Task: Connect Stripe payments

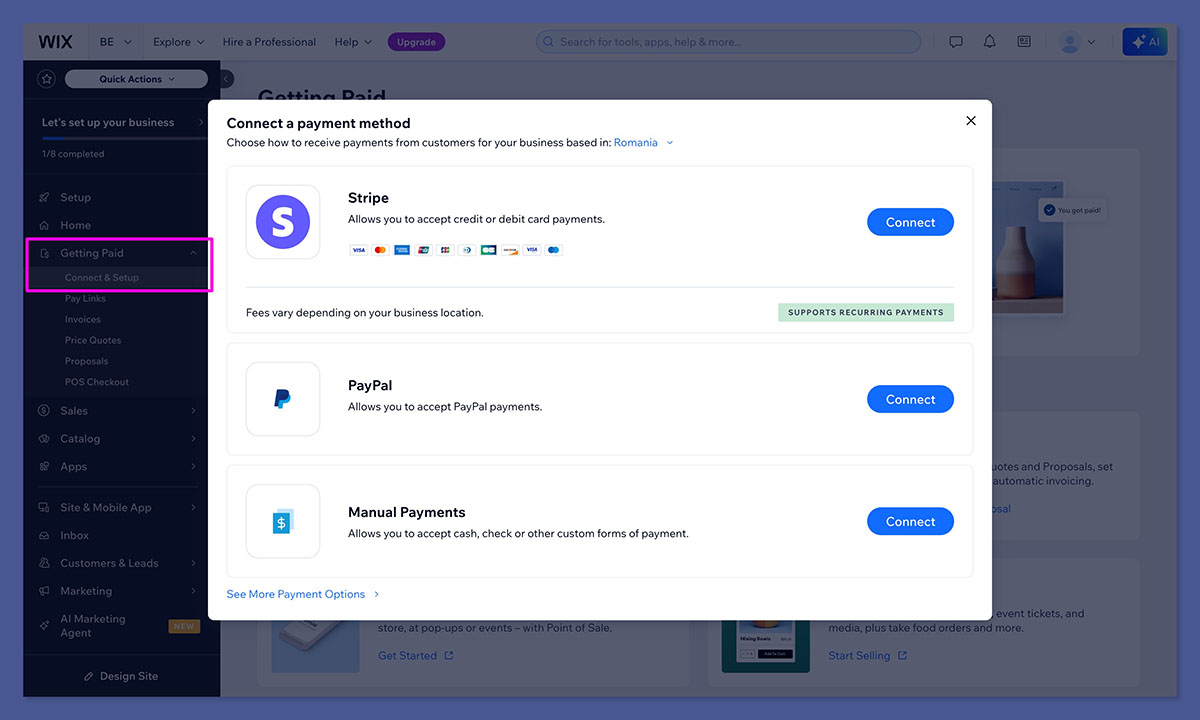Action: pos(910,223)
